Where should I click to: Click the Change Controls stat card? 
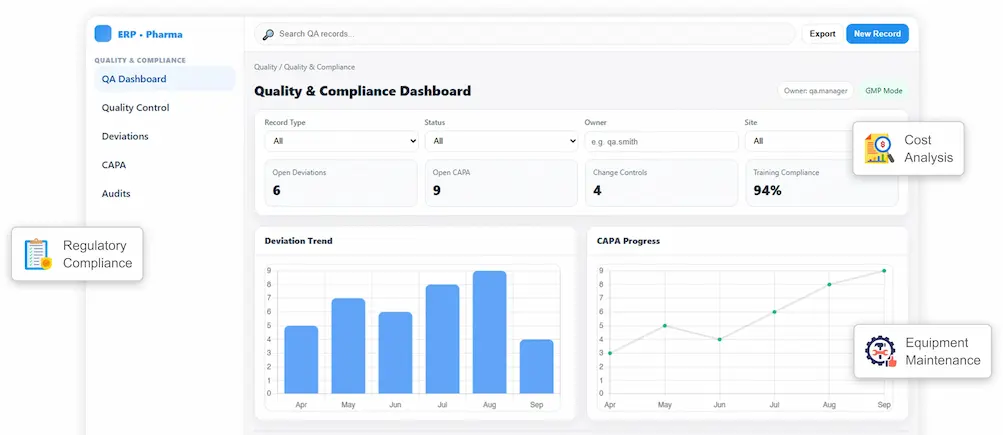point(661,183)
